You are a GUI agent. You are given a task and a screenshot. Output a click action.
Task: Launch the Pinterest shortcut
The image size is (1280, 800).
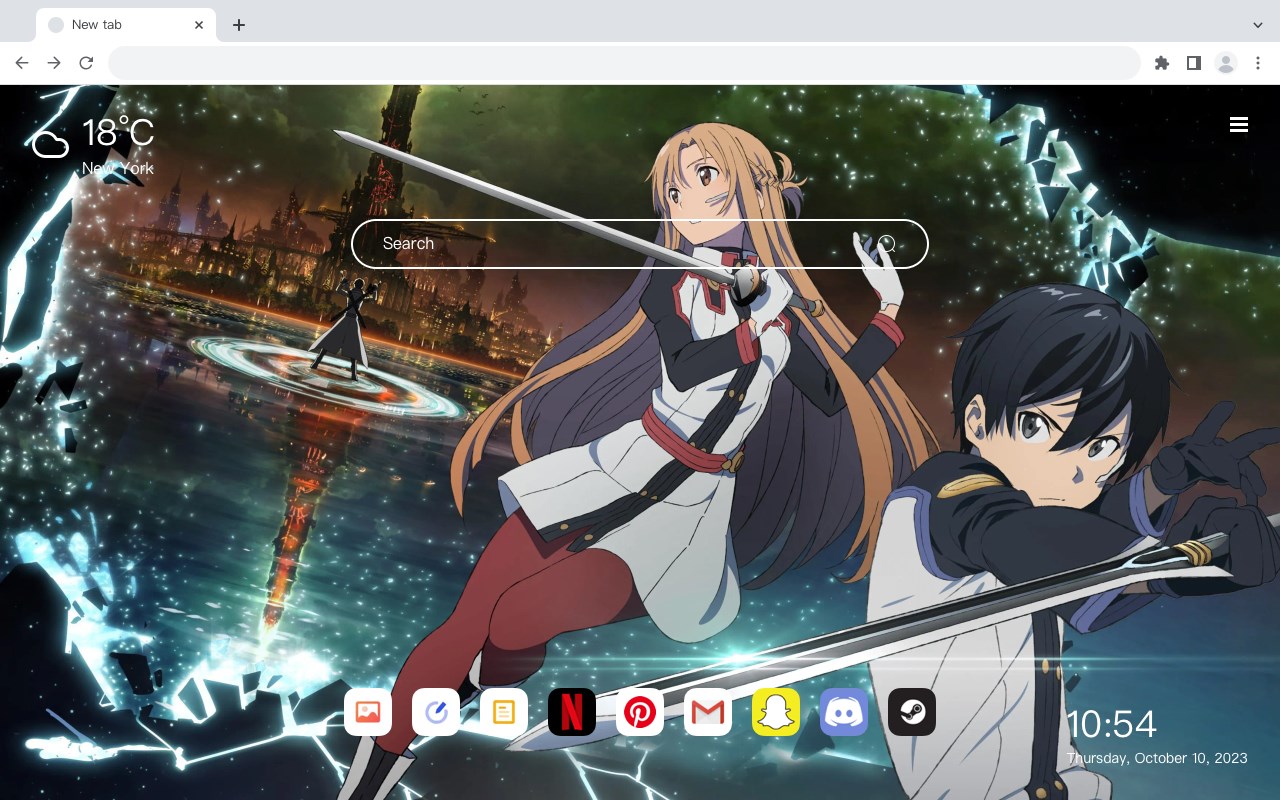point(640,712)
